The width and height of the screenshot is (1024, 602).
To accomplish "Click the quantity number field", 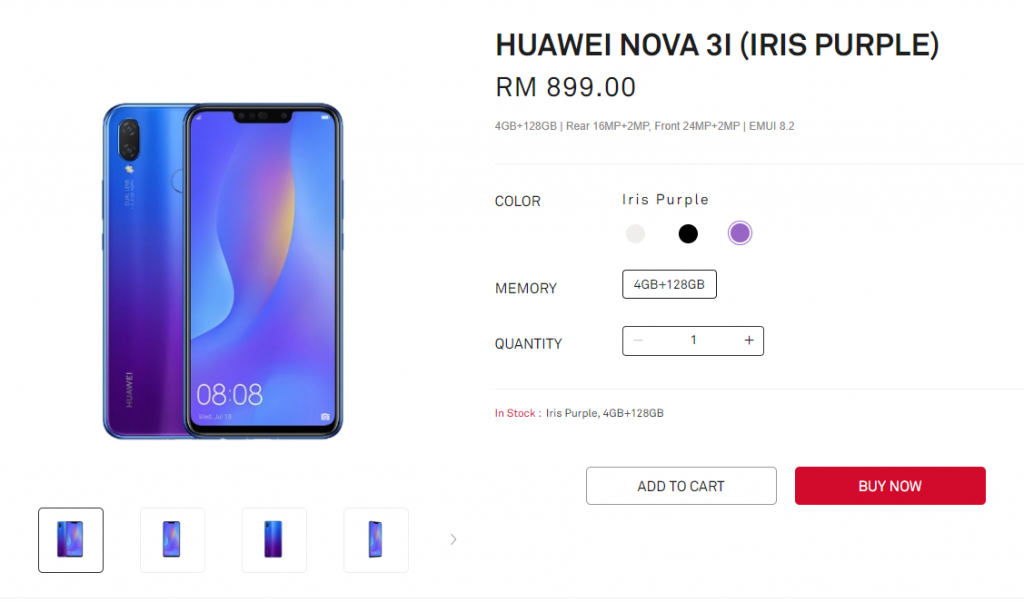I will (694, 340).
